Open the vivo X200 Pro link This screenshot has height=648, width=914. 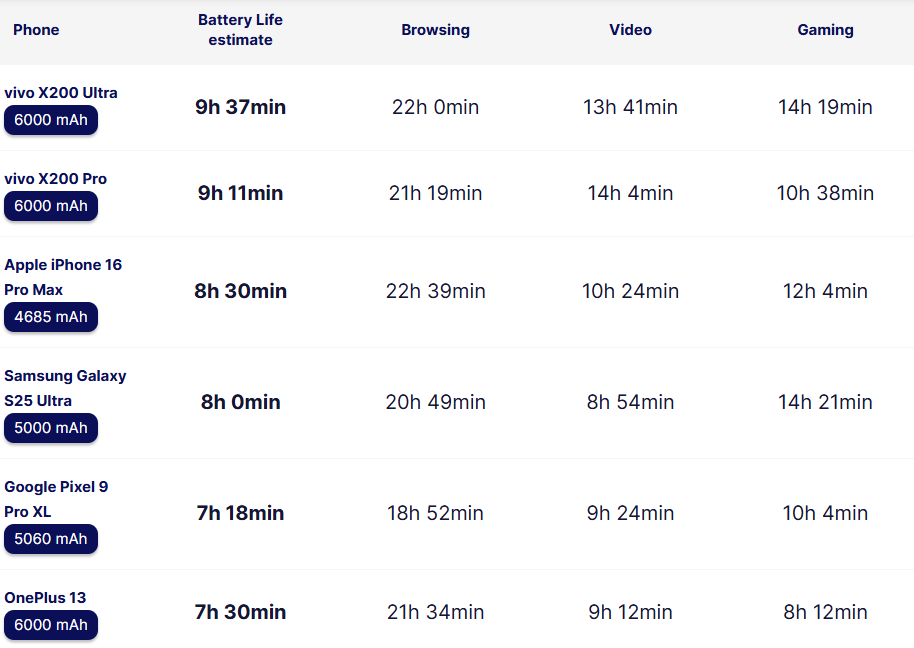pos(56,179)
